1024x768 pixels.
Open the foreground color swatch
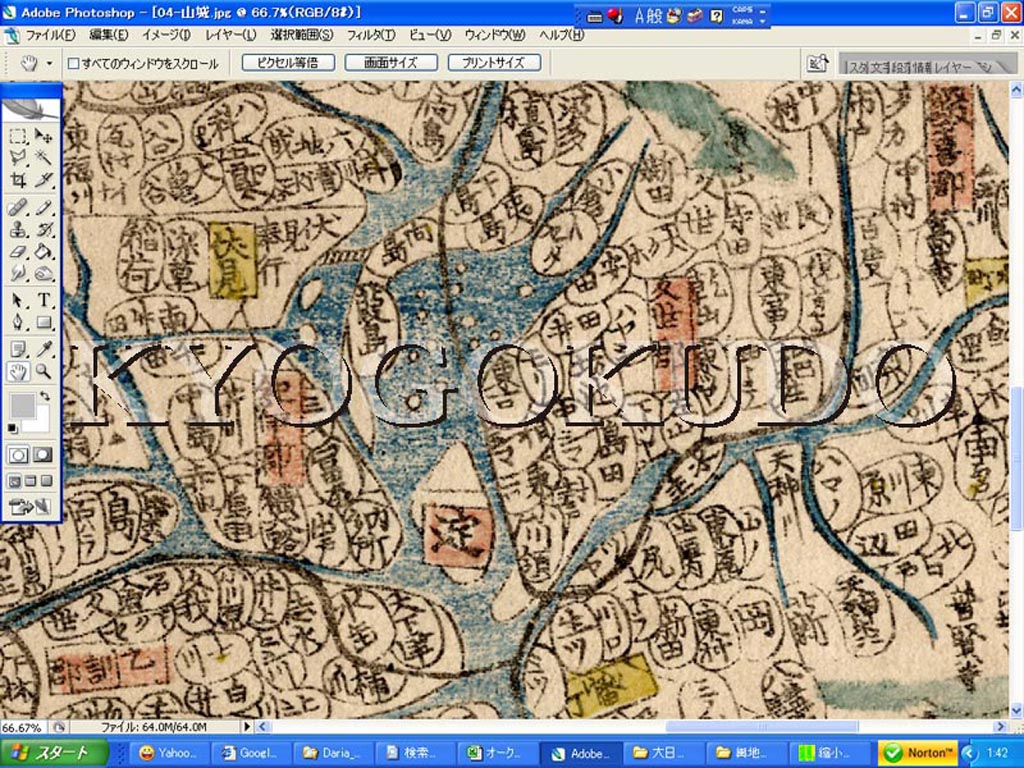(x=22, y=405)
